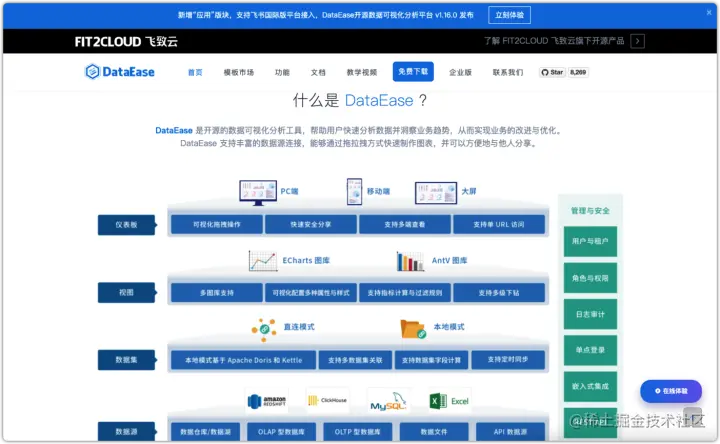Open the 文档 nav item

pos(318,72)
